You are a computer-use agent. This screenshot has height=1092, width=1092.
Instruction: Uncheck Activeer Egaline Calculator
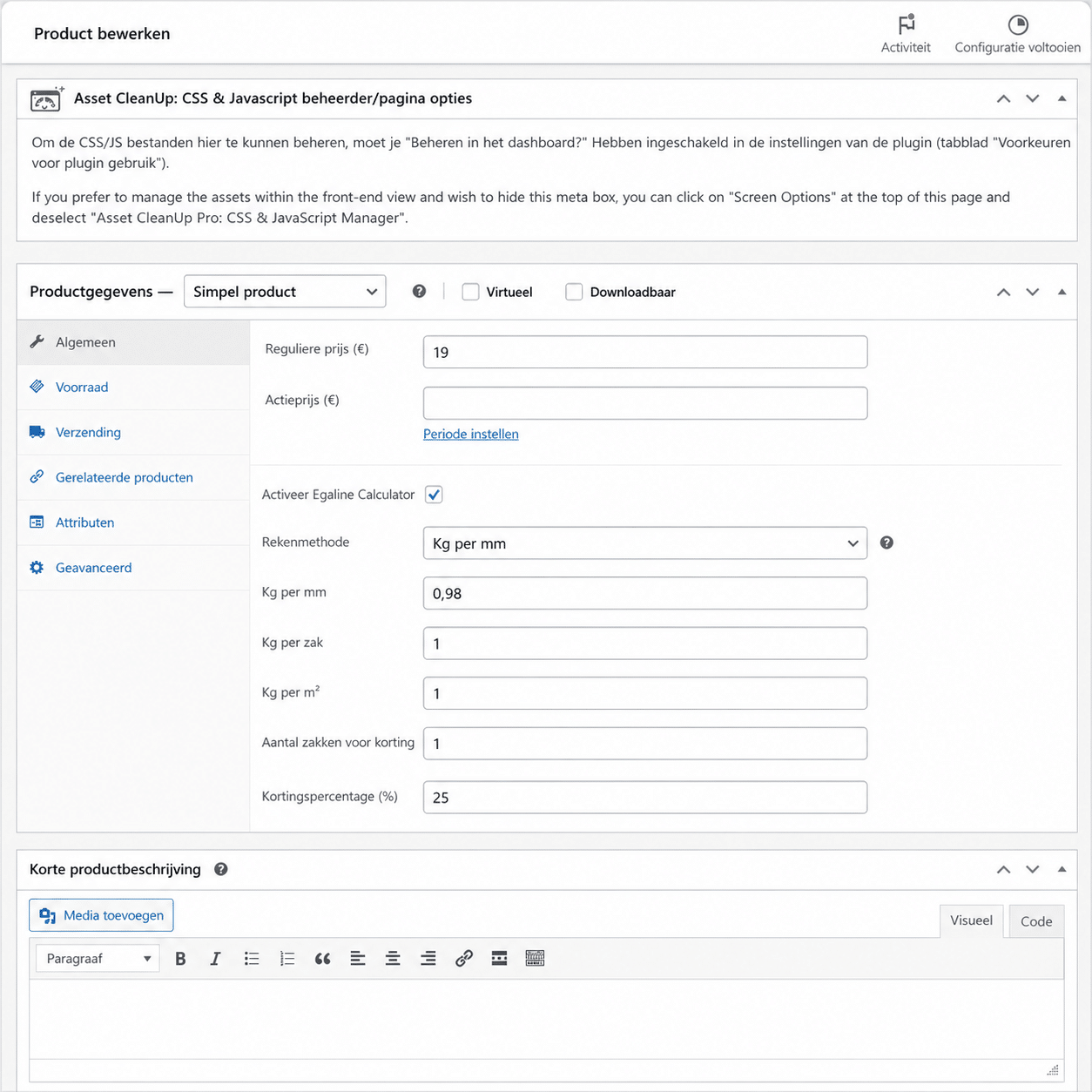[434, 495]
